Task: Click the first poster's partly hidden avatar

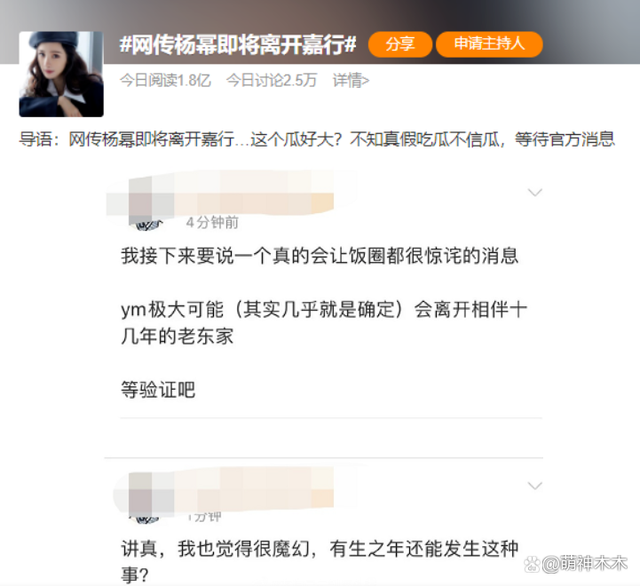Action: point(146,225)
